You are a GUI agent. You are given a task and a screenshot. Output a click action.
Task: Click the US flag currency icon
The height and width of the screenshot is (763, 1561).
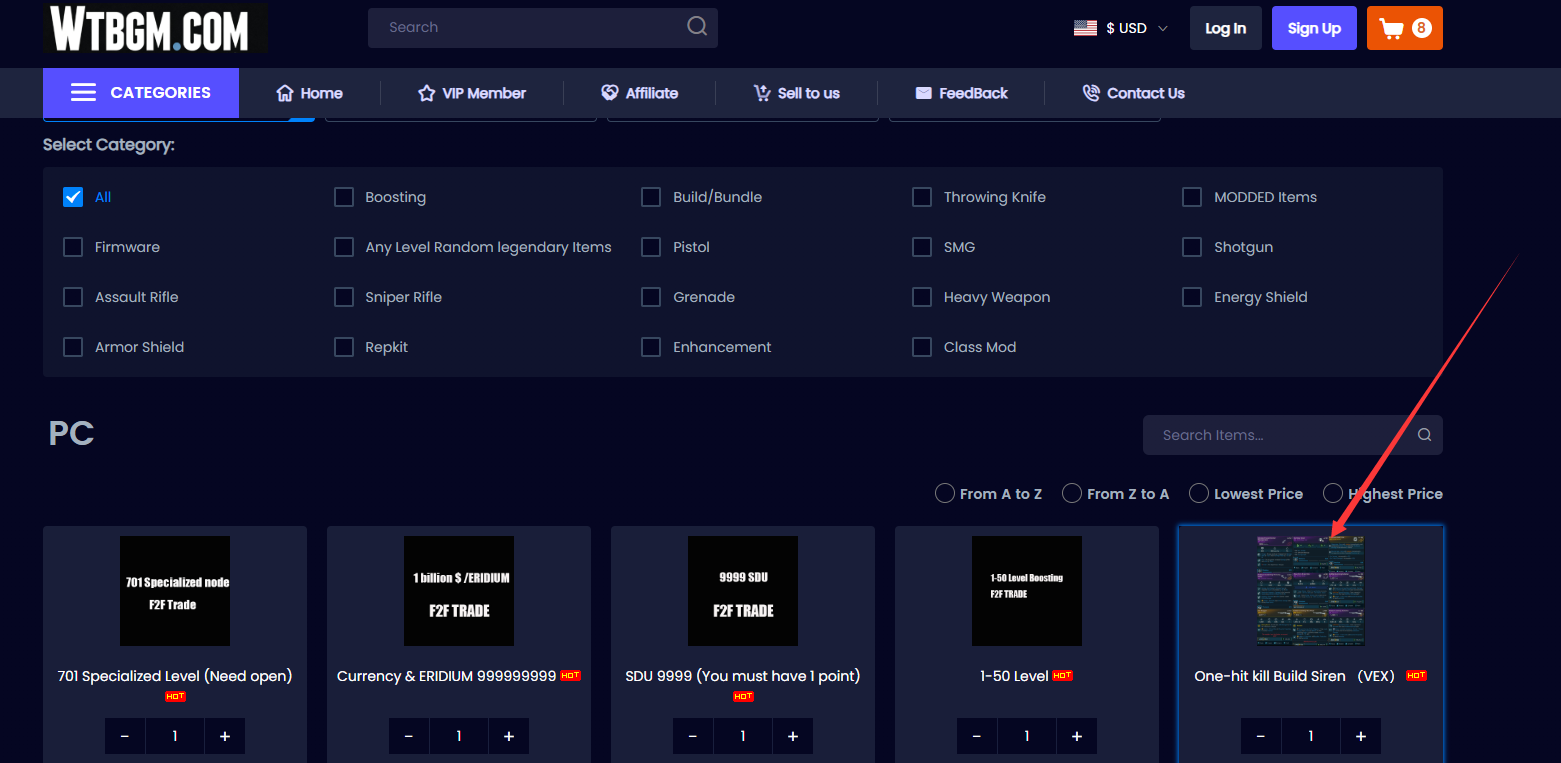[x=1085, y=28]
